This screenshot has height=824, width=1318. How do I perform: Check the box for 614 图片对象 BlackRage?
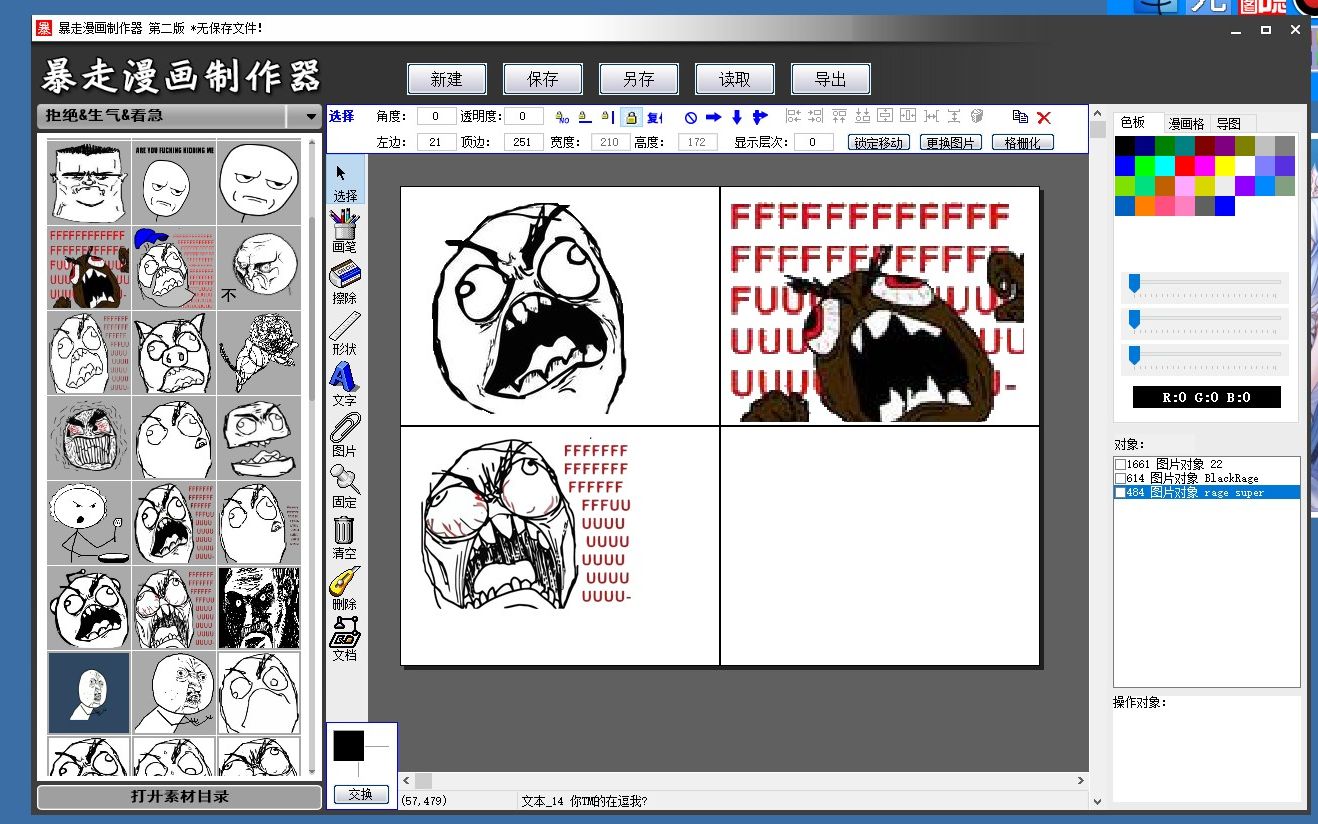click(x=1120, y=478)
